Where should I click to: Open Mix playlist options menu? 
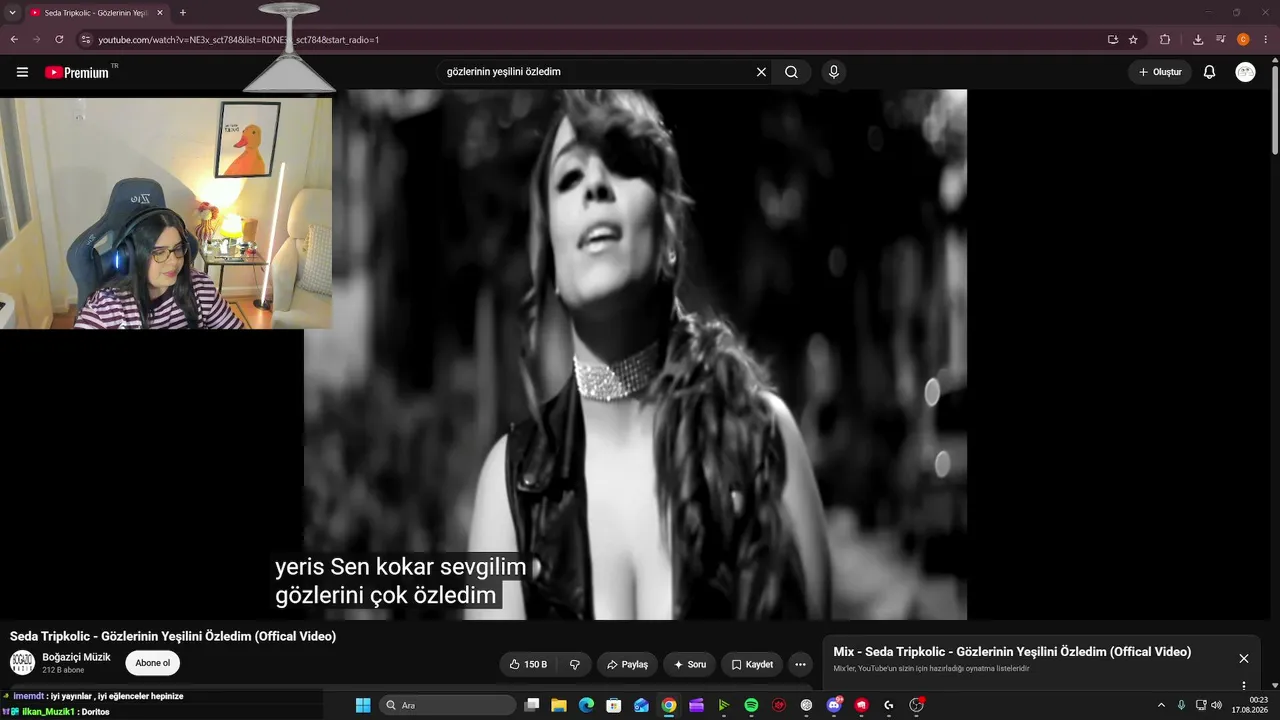[1244, 686]
